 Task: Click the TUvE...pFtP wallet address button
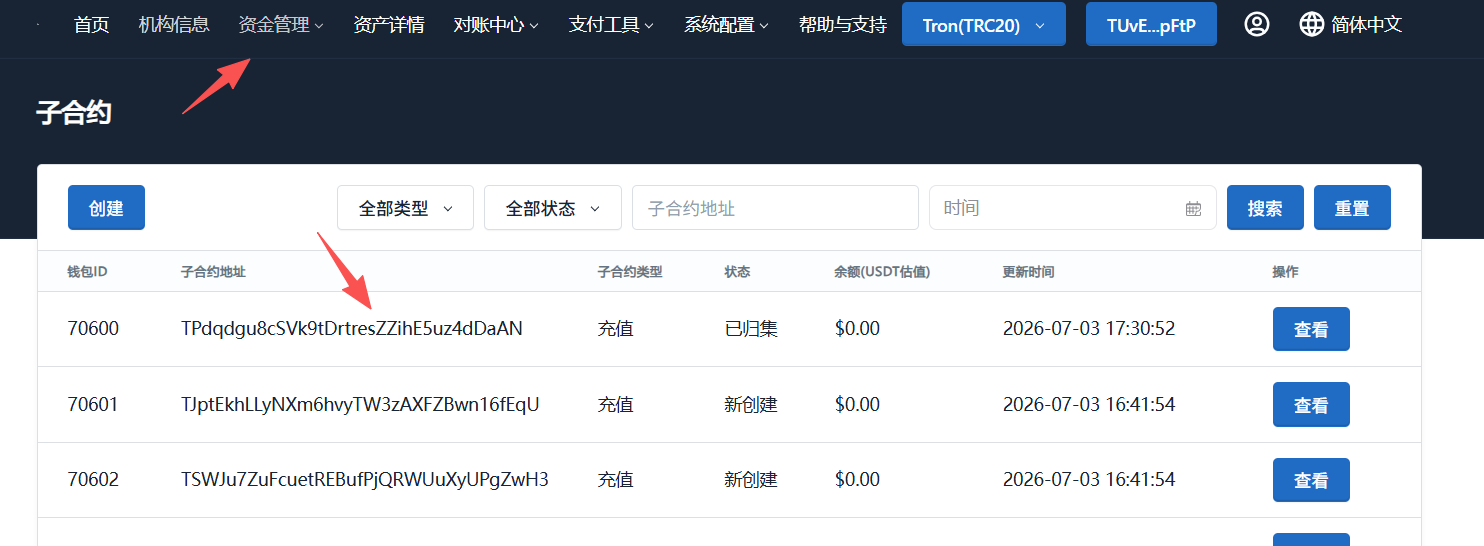[x=1151, y=25]
